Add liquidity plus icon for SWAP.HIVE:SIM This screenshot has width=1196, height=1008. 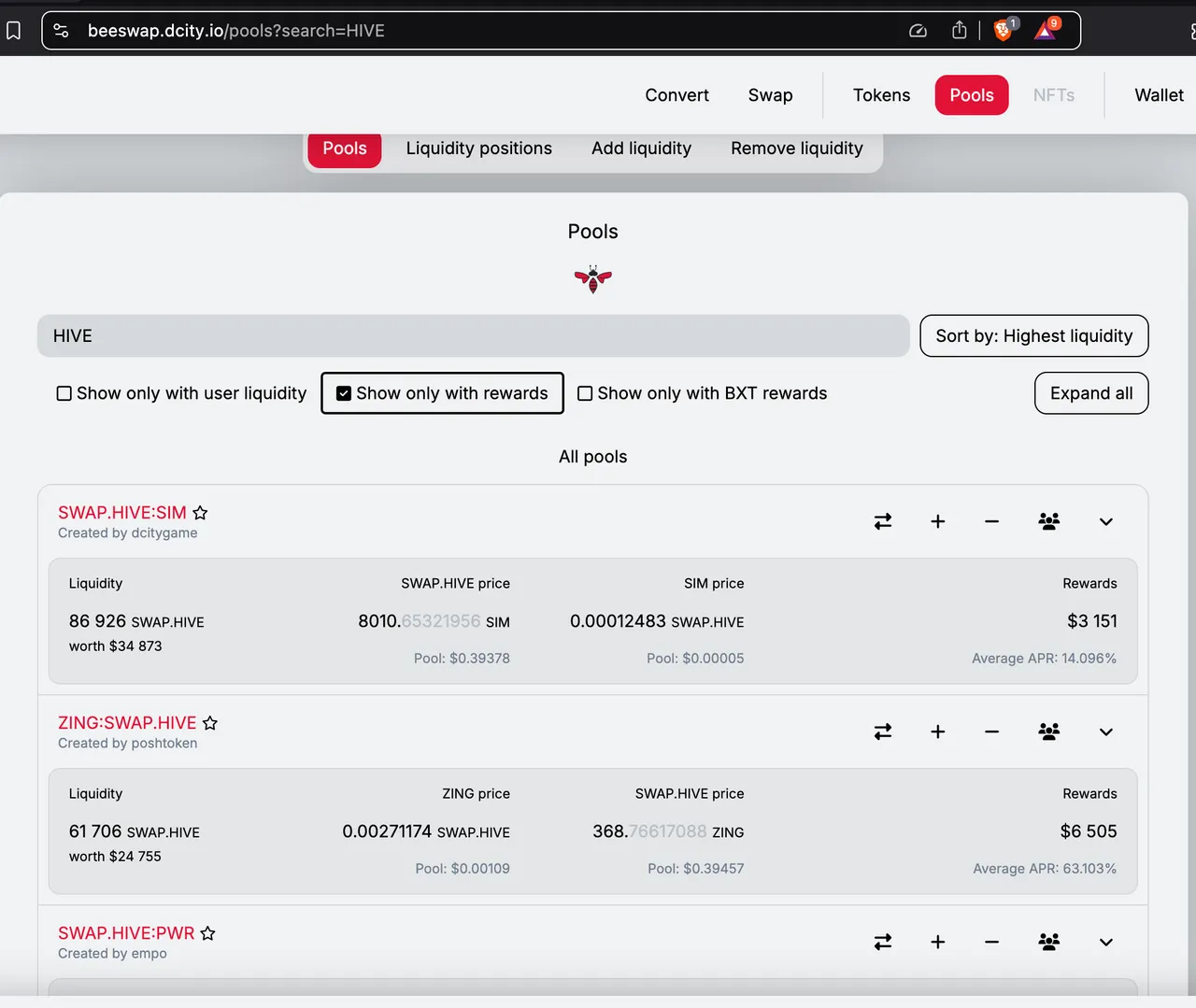938,521
